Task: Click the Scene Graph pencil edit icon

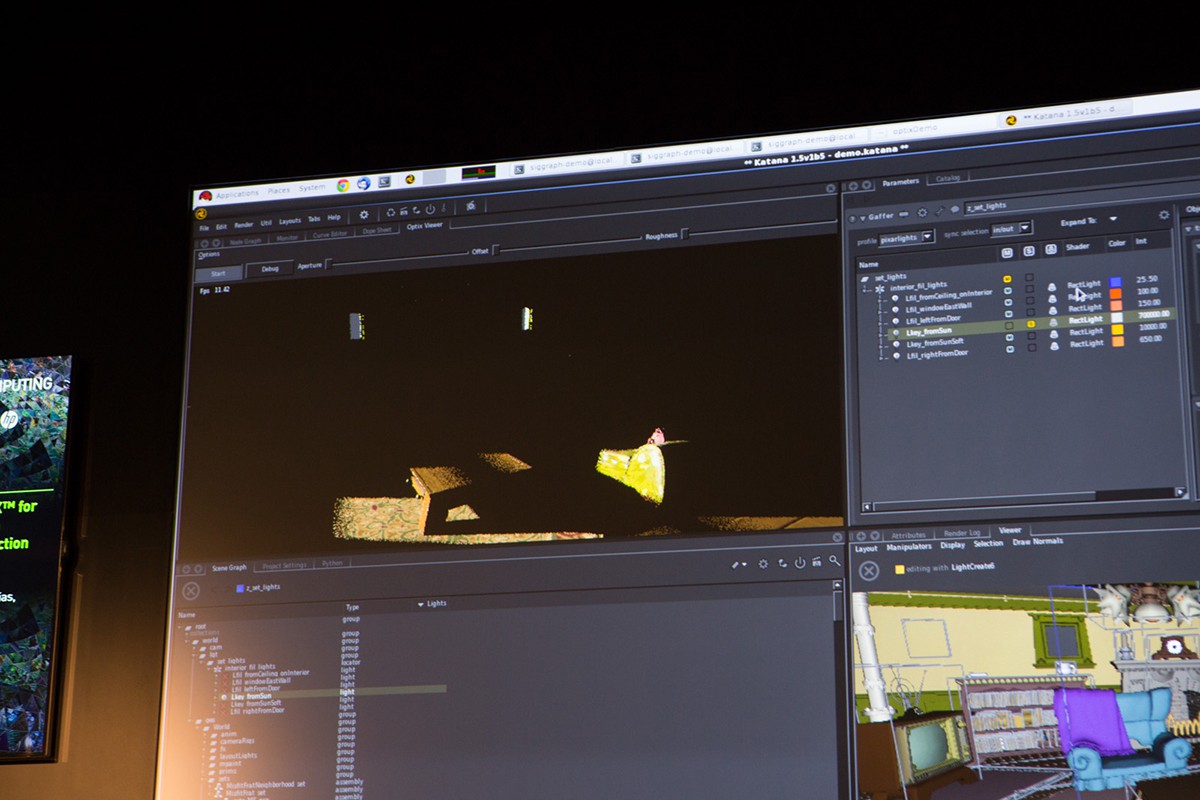Action: [x=737, y=565]
